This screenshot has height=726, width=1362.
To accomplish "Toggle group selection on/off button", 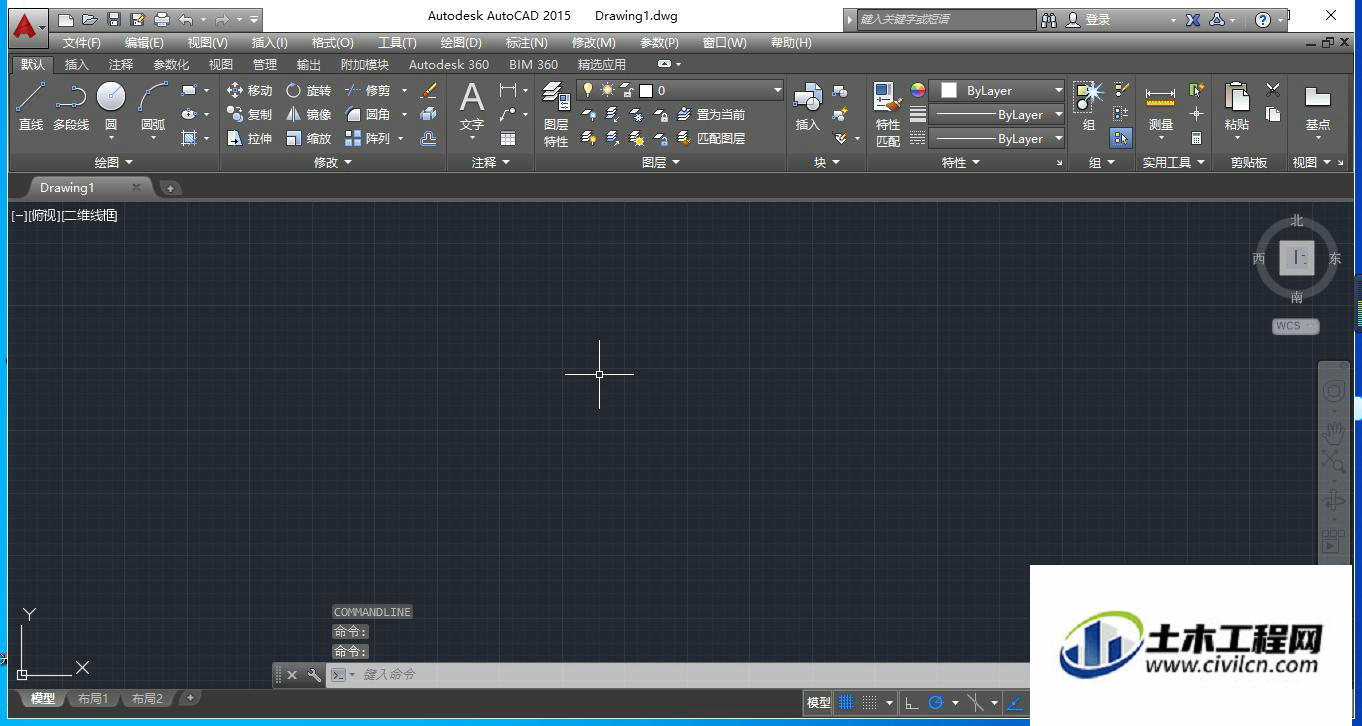I will point(1121,138).
